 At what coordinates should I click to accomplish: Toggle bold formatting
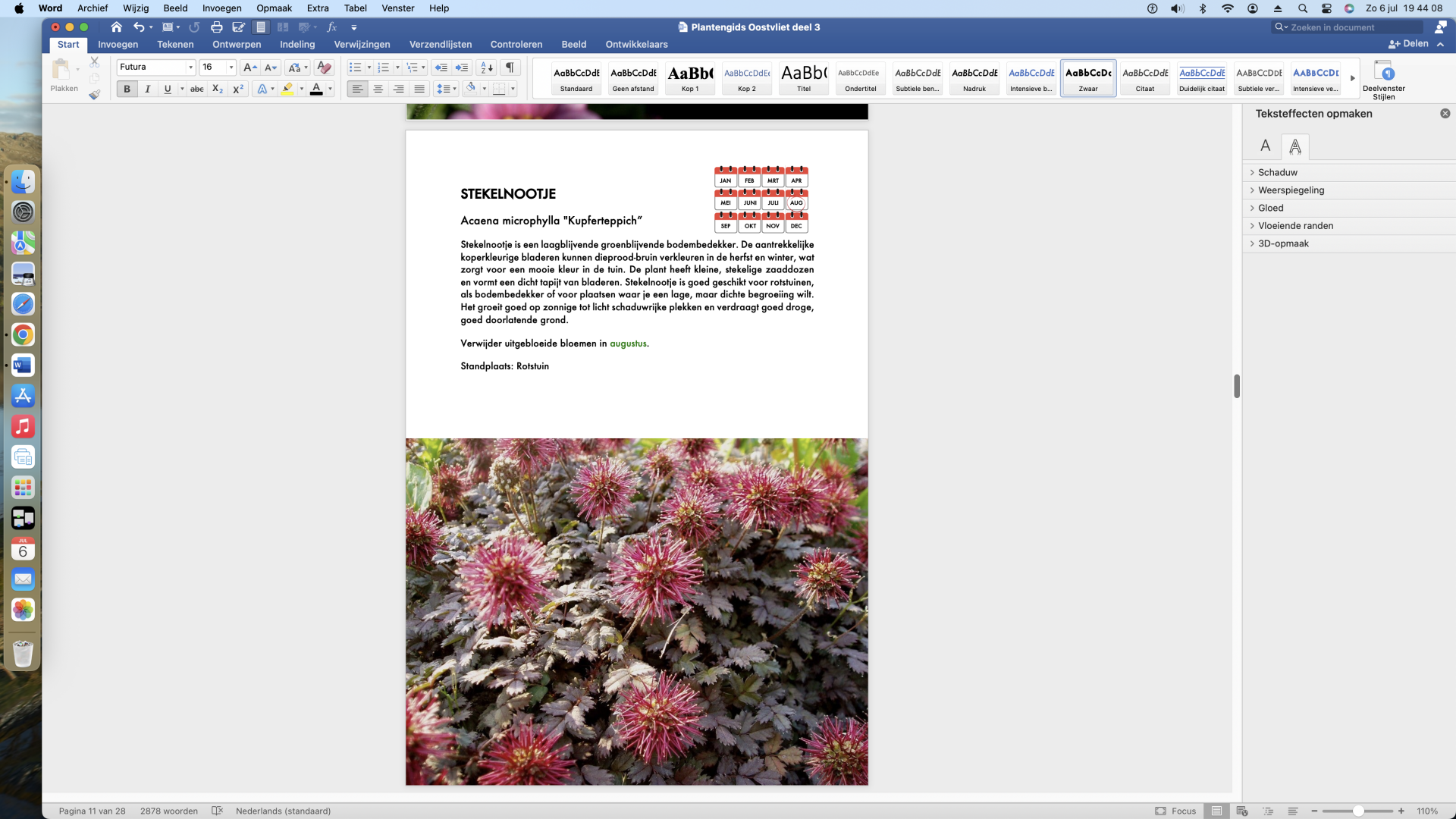click(x=127, y=89)
